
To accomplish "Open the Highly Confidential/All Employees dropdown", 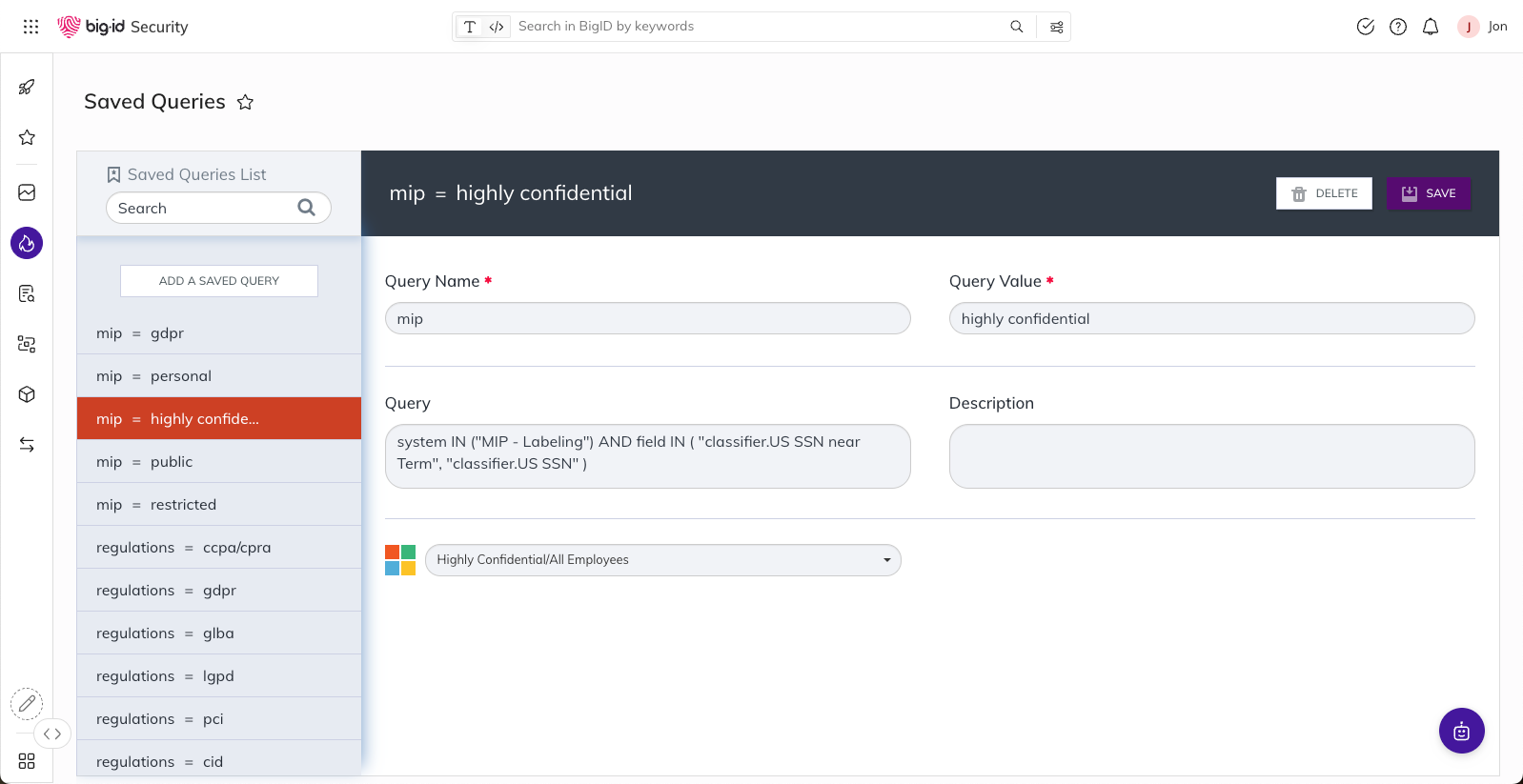I will pyautogui.click(x=662, y=560).
